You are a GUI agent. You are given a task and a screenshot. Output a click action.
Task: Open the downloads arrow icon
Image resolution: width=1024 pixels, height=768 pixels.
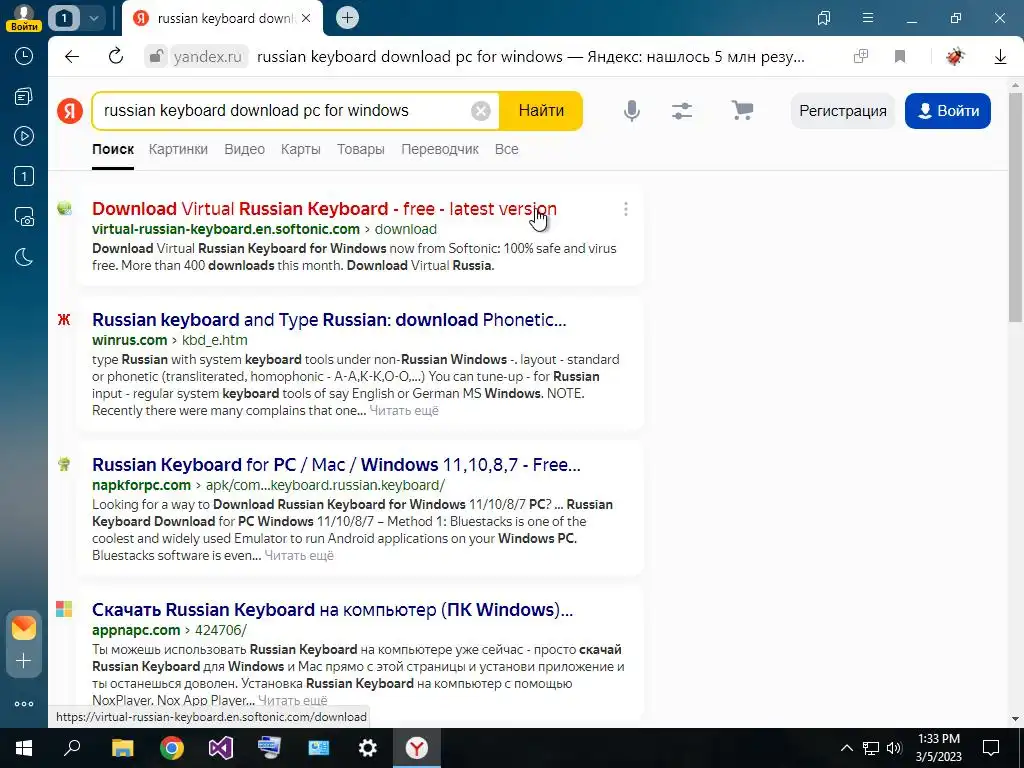(1000, 57)
